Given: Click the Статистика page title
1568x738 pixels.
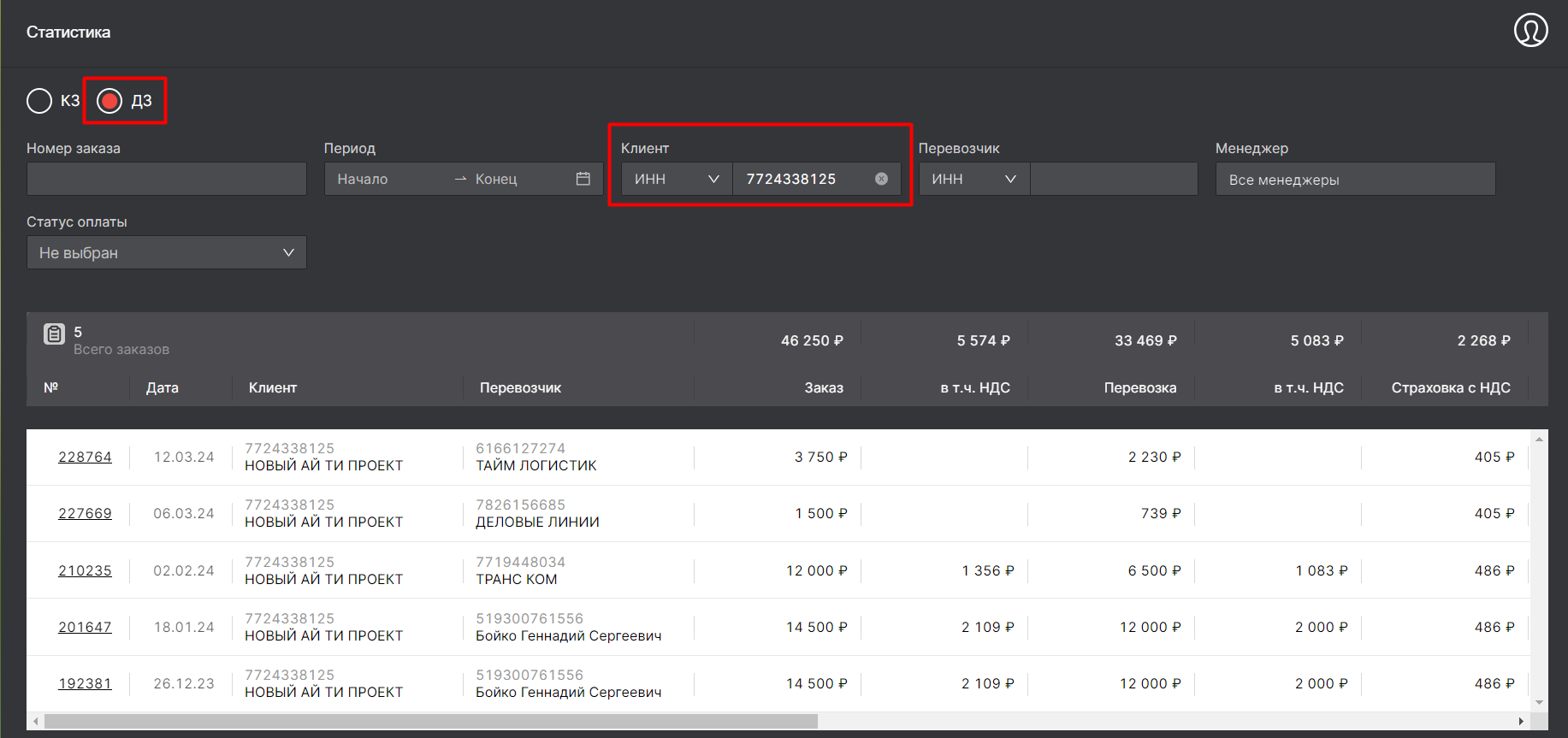Looking at the screenshot, I should point(68,32).
